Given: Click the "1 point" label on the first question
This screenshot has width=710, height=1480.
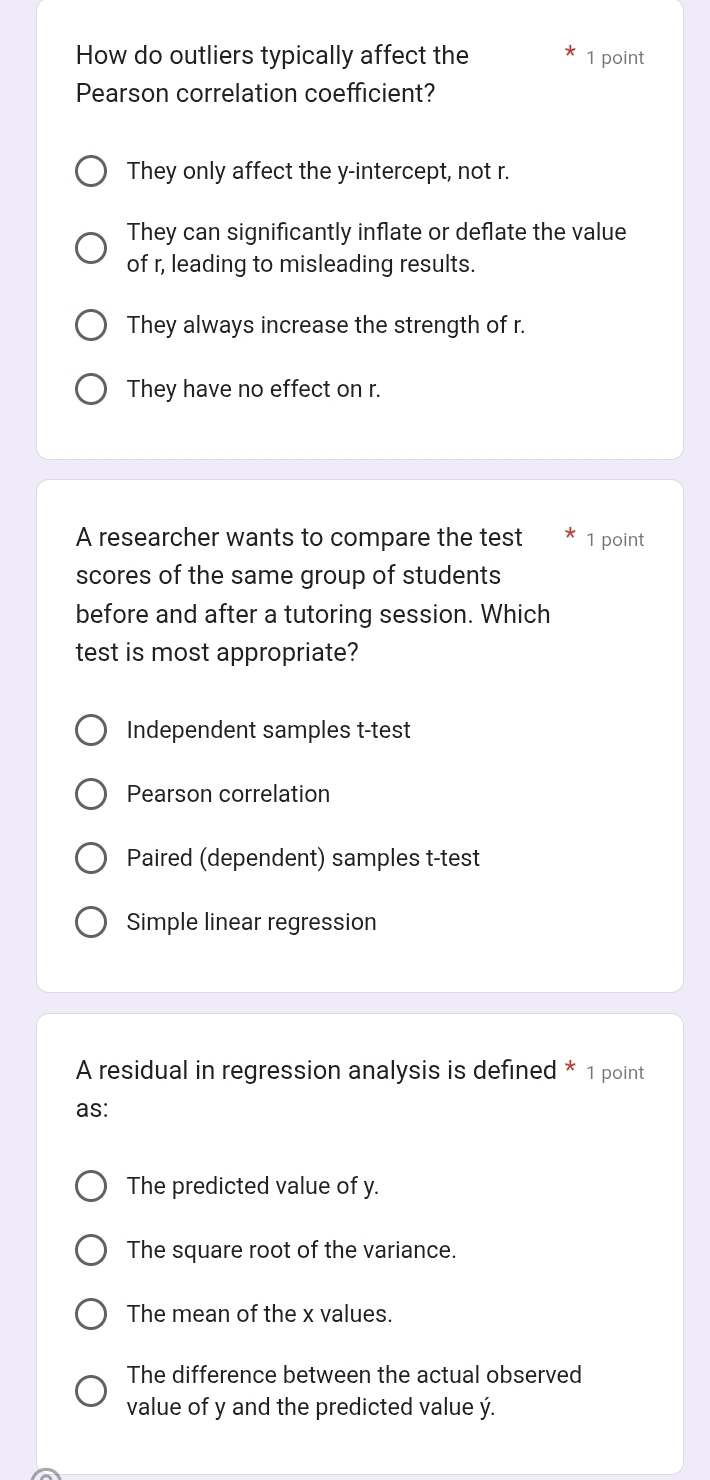Looking at the screenshot, I should tap(615, 57).
